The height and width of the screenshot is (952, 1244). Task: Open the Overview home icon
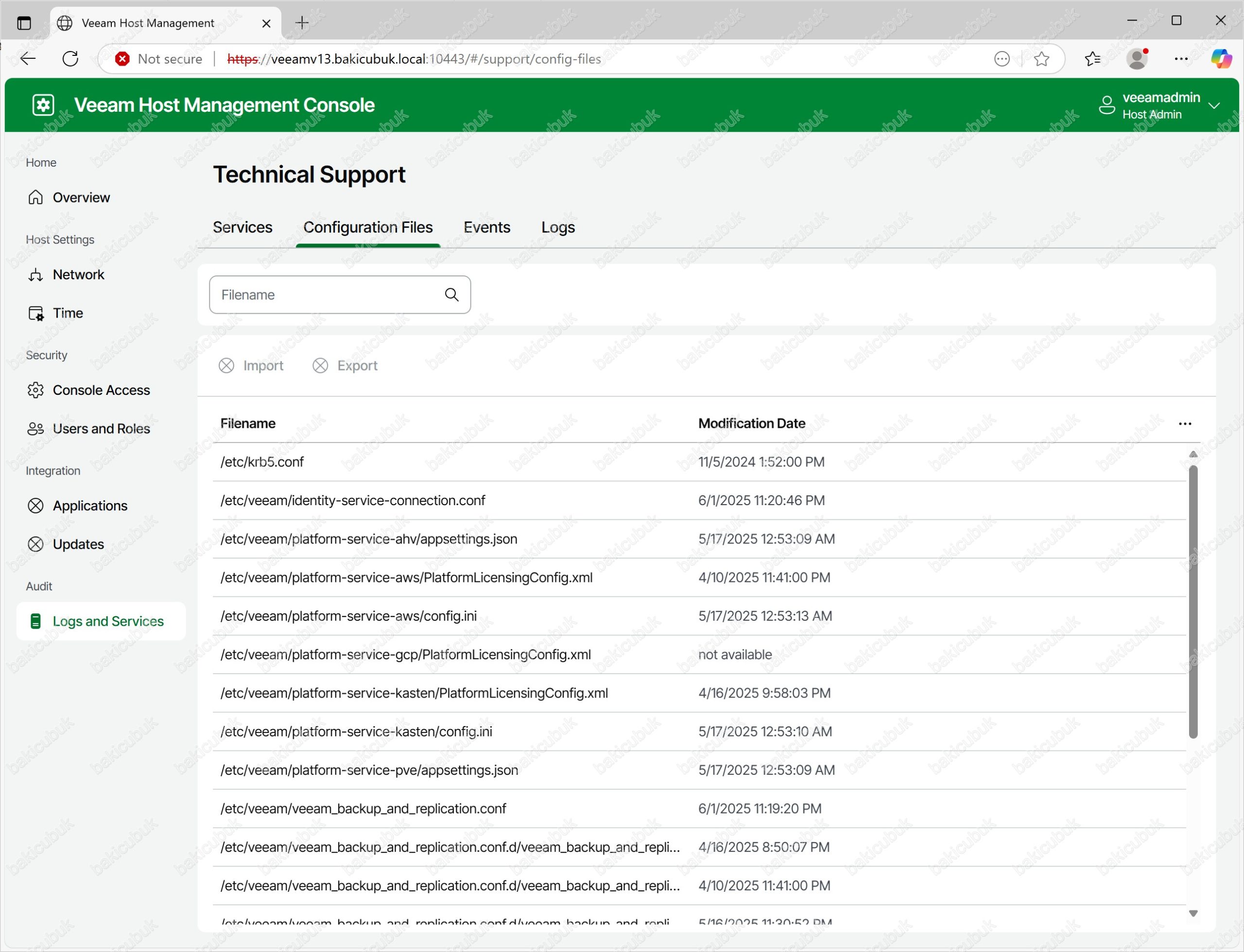(x=36, y=197)
